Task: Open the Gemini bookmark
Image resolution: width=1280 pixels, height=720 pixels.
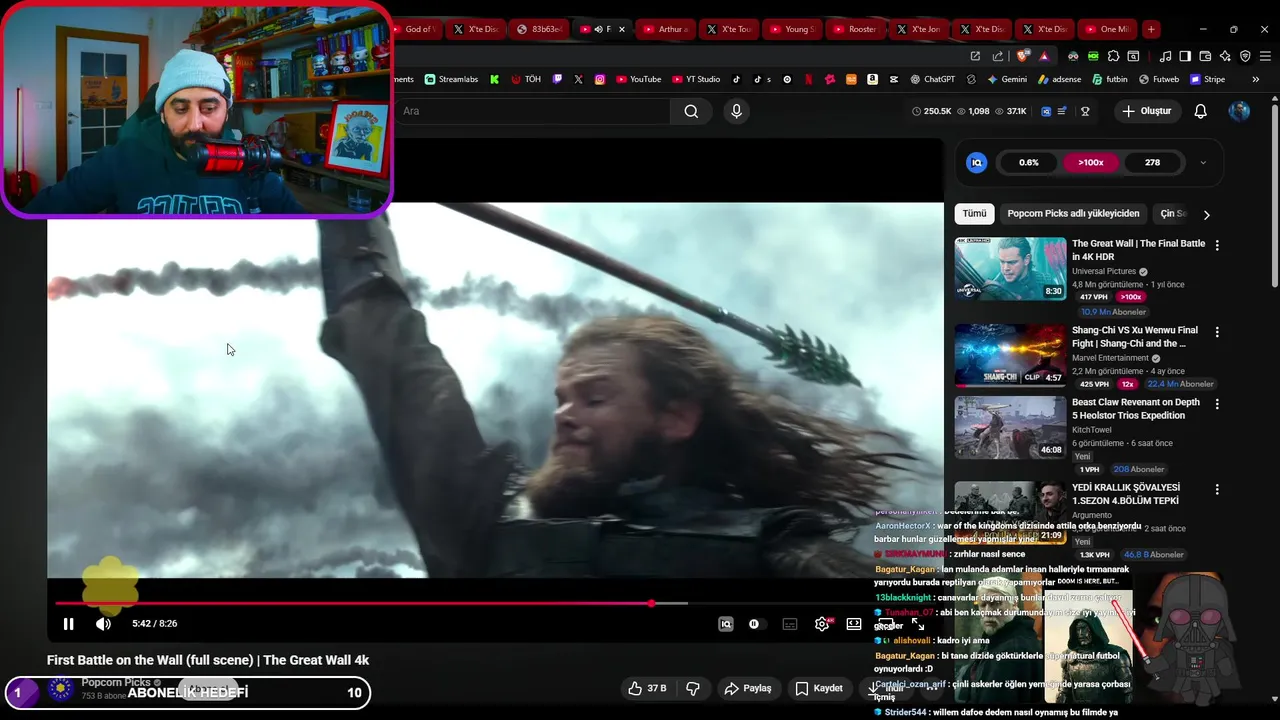Action: (1007, 79)
